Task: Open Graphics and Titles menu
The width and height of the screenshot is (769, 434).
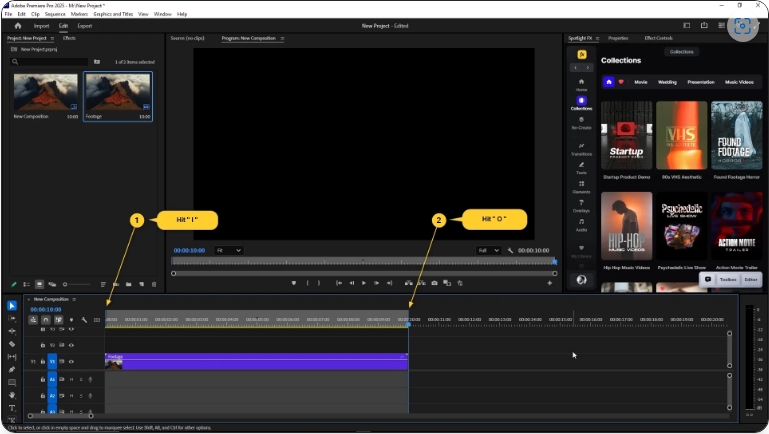Action: (x=113, y=14)
